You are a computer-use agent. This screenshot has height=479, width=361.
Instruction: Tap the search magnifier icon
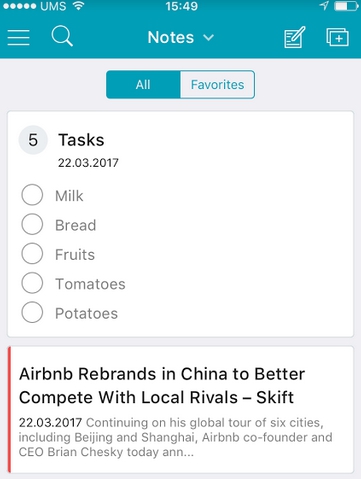pyautogui.click(x=62, y=36)
